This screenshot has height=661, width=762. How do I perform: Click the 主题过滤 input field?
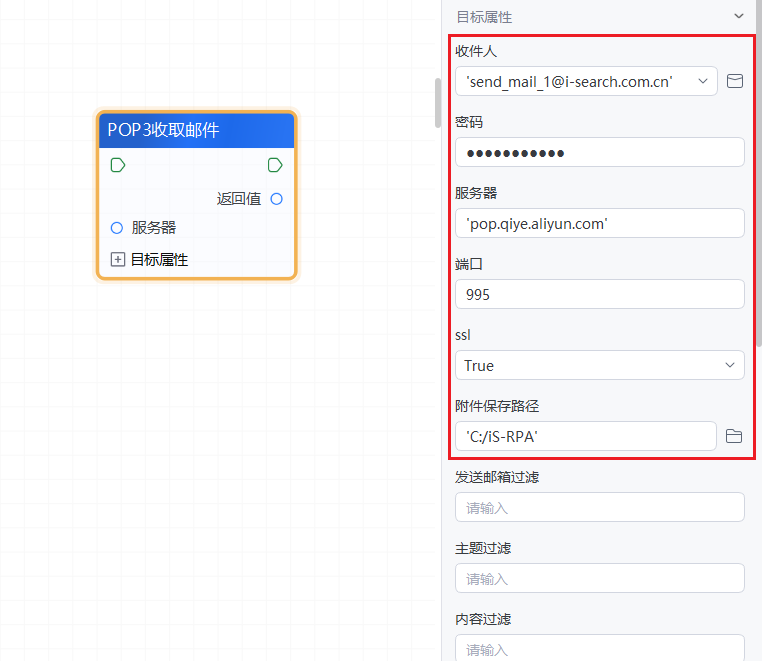[600, 578]
